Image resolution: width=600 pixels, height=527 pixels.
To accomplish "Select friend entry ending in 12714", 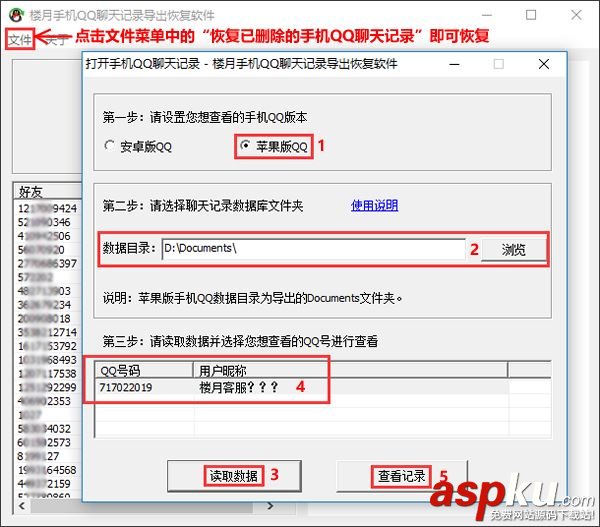I will point(47,333).
